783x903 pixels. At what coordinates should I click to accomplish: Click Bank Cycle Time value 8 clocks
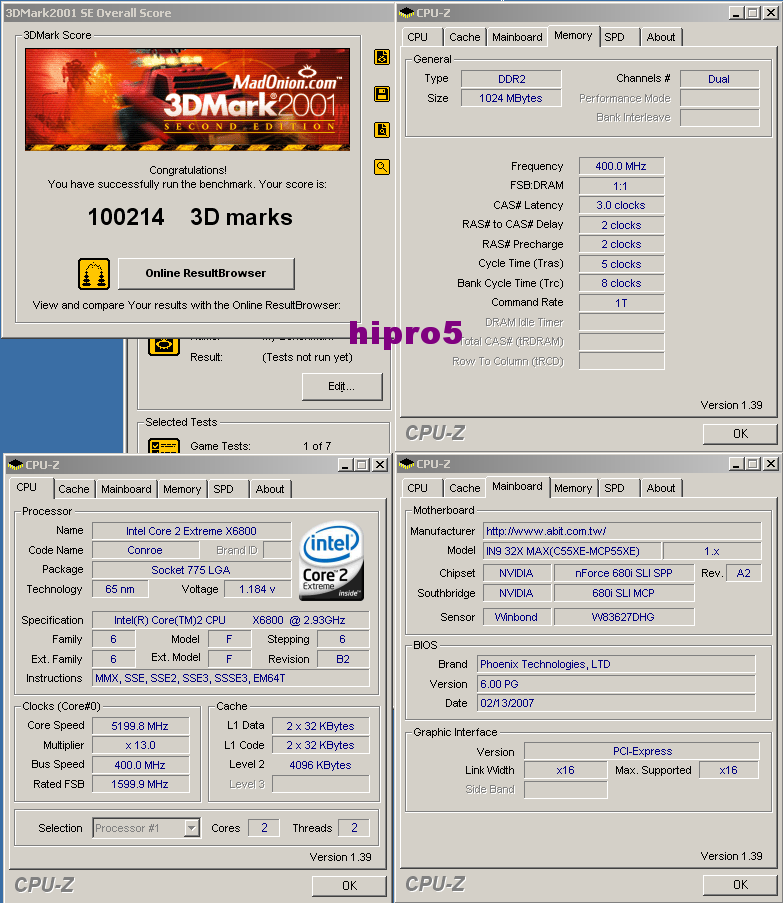pyautogui.click(x=621, y=283)
